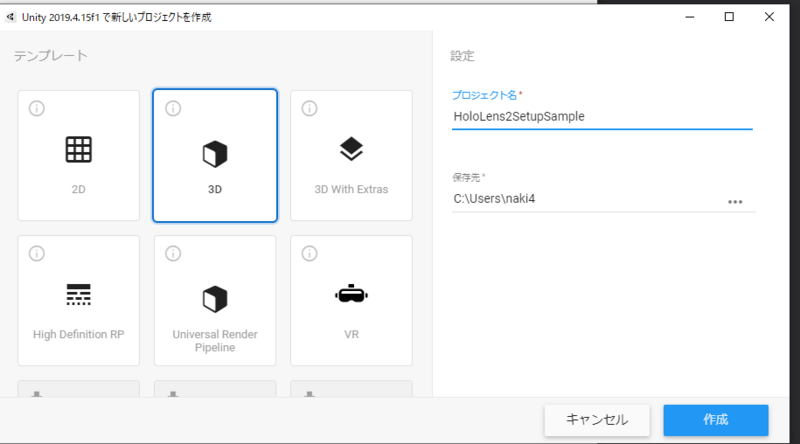The width and height of the screenshot is (800, 444).
Task: Click the Universal Render Pipeline cube icon
Action: [215, 299]
